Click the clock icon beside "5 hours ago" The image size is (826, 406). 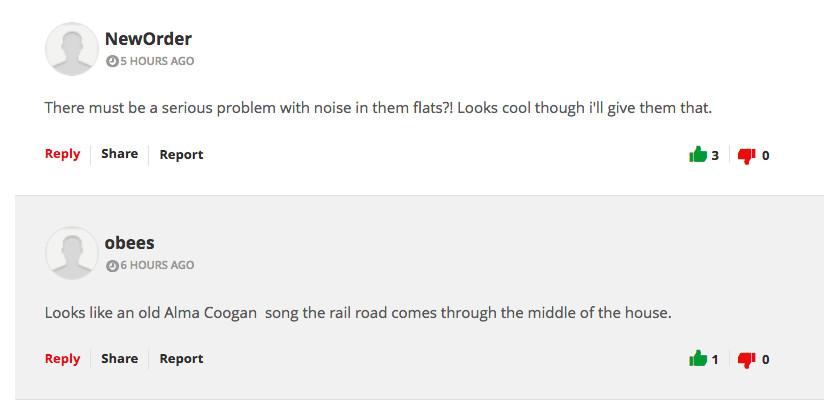[x=112, y=62]
